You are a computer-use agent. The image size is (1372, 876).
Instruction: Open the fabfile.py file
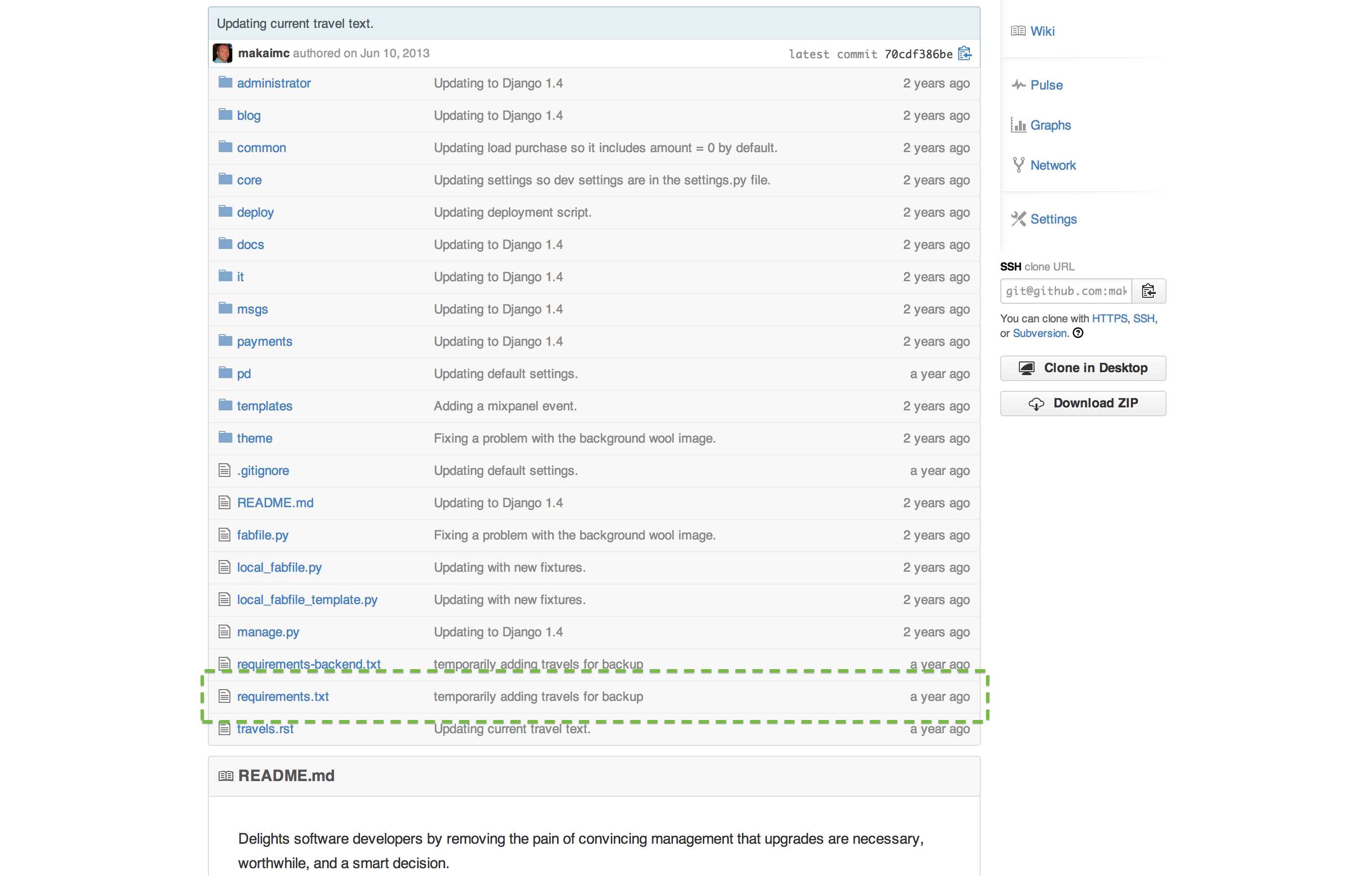pos(263,536)
